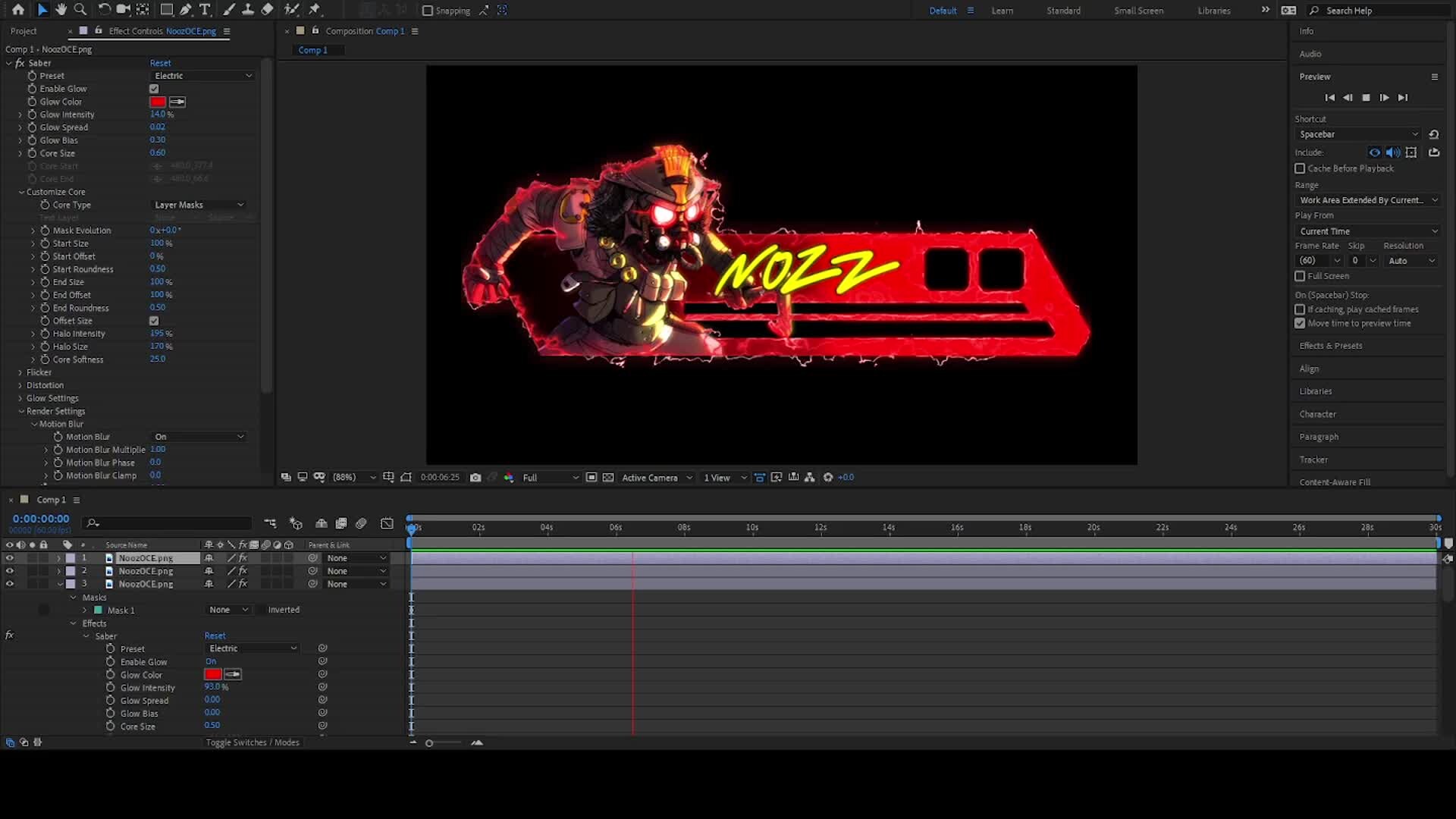Viewport: 1456px width, 819px height.
Task: Click Toggle Switches / Modes button
Action: [253, 742]
